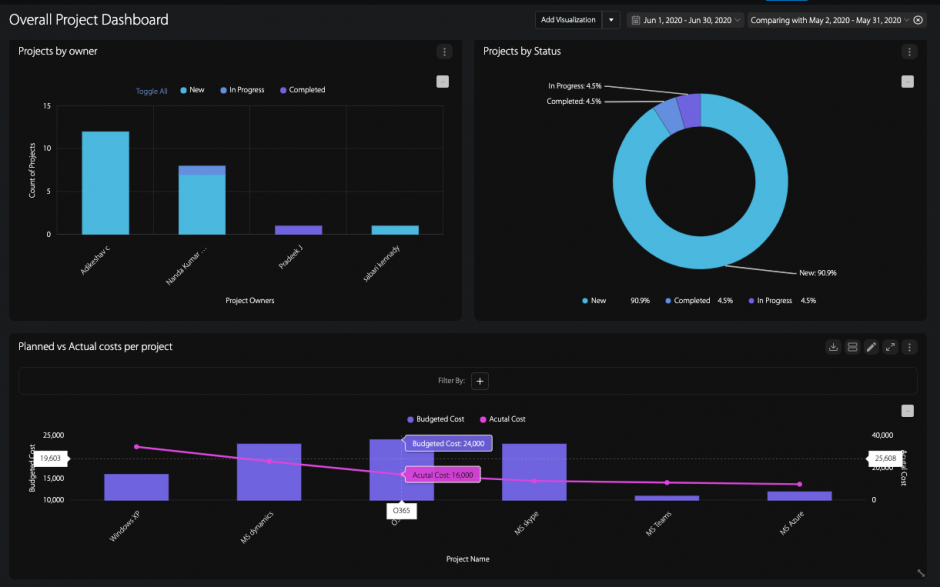
Task: Open the kebab menu on Projects by owner
Action: click(x=444, y=51)
